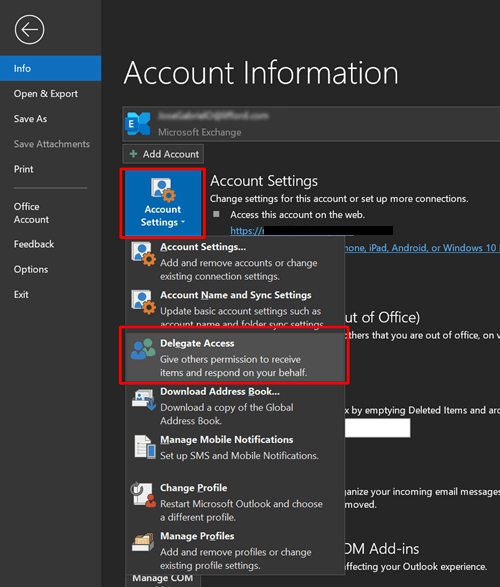Click the Change Profile icon
500x587 pixels.
pos(143,495)
